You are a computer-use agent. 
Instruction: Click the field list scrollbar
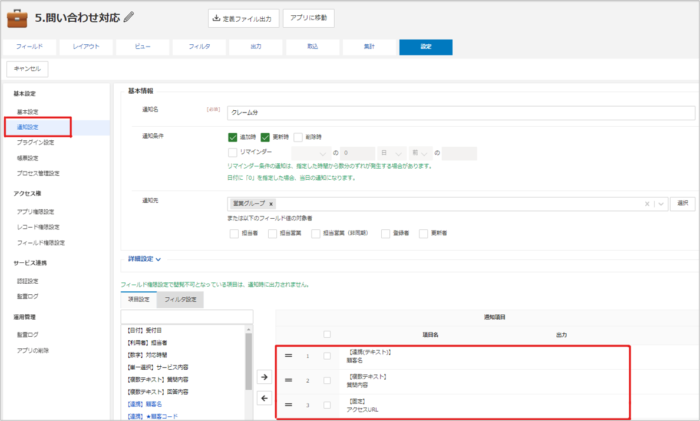point(249,362)
